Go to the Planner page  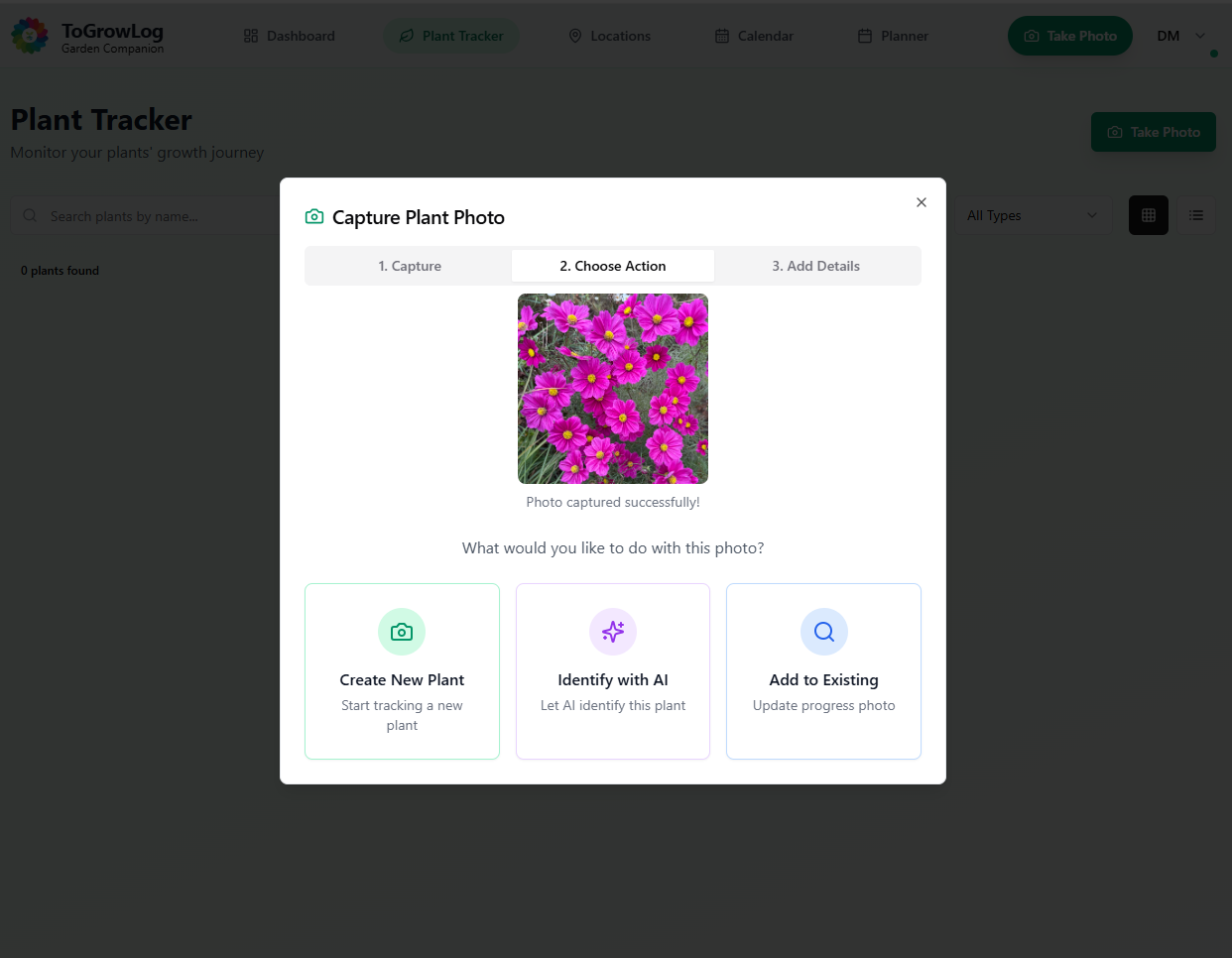(x=893, y=36)
